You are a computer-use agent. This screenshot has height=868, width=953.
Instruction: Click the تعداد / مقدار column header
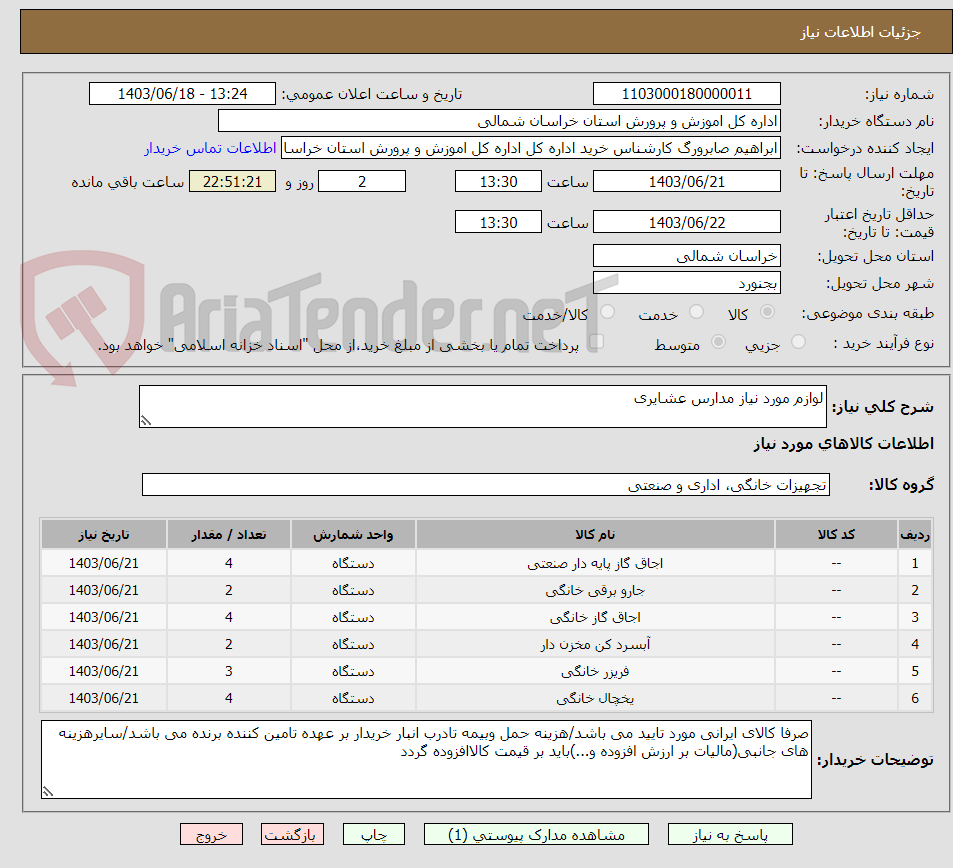point(229,534)
